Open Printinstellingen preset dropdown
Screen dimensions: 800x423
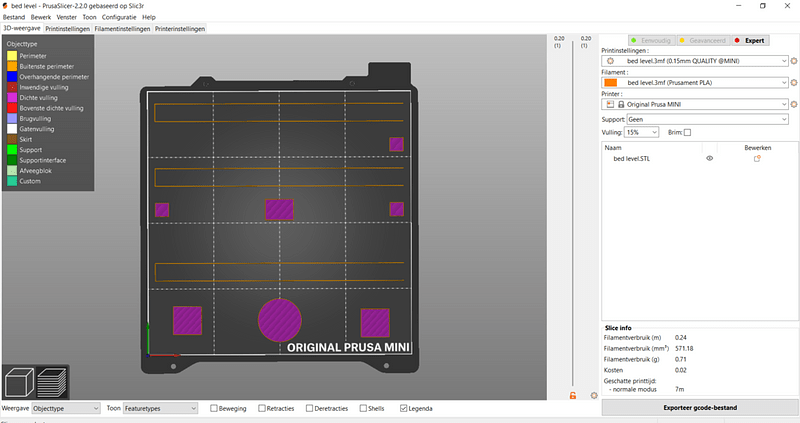pyautogui.click(x=695, y=61)
